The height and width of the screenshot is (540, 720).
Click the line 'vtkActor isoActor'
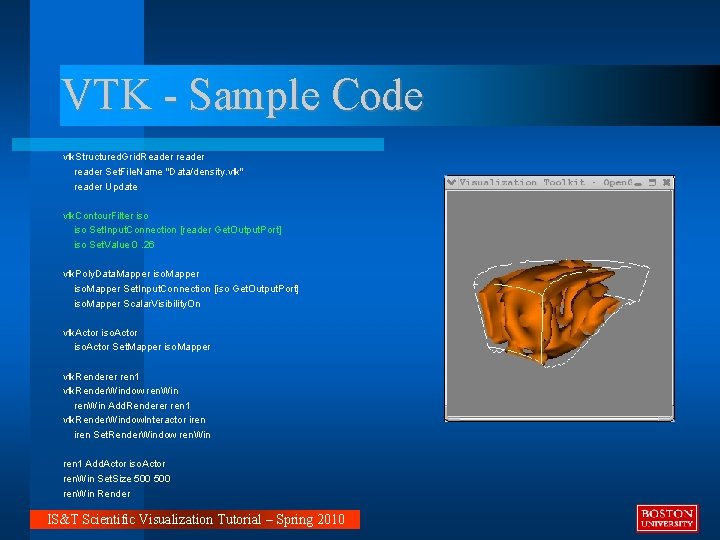click(100, 332)
